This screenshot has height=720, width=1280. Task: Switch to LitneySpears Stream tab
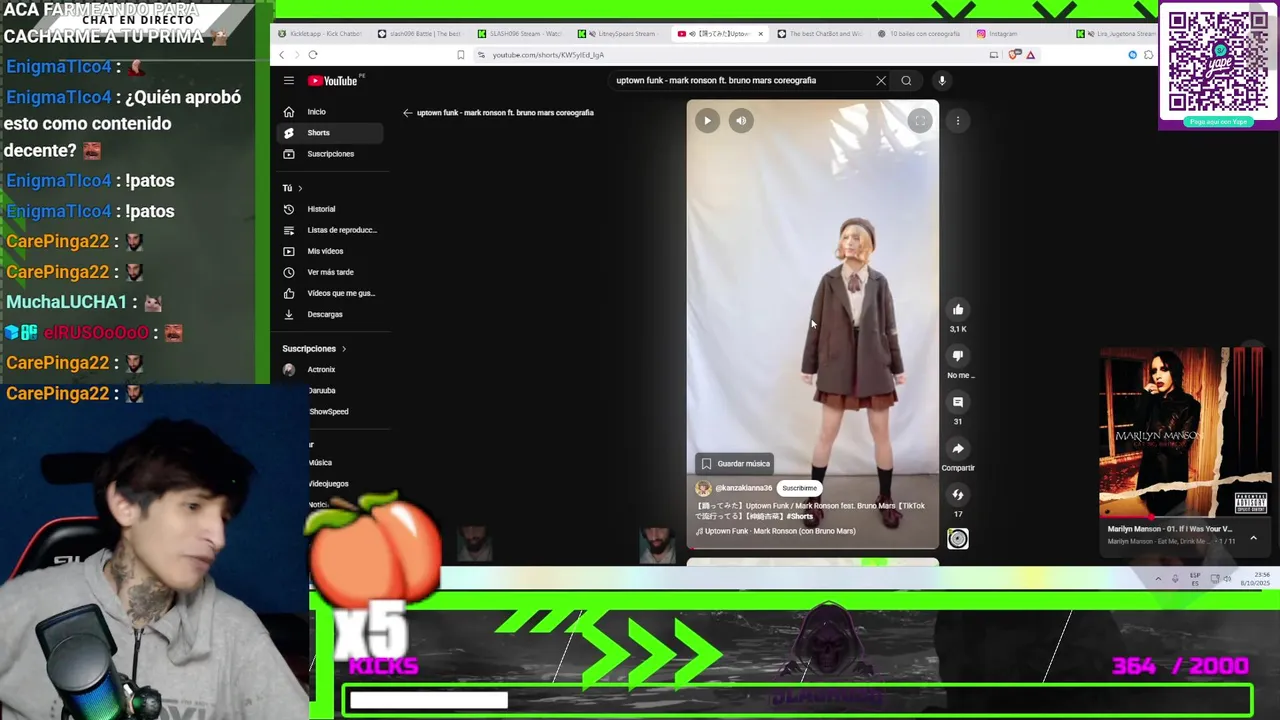coord(620,34)
